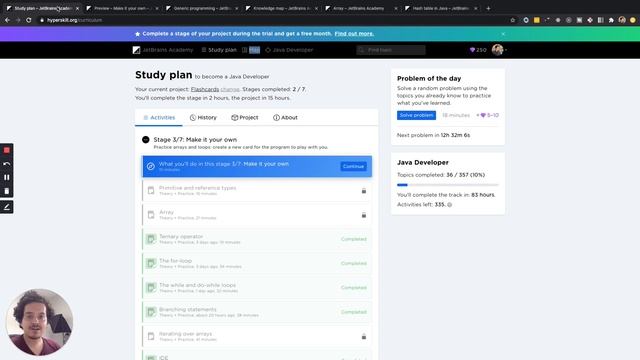Collapse Stage 3/7 Make it your own
Viewport: 640px width, 360px height.
pos(146,140)
